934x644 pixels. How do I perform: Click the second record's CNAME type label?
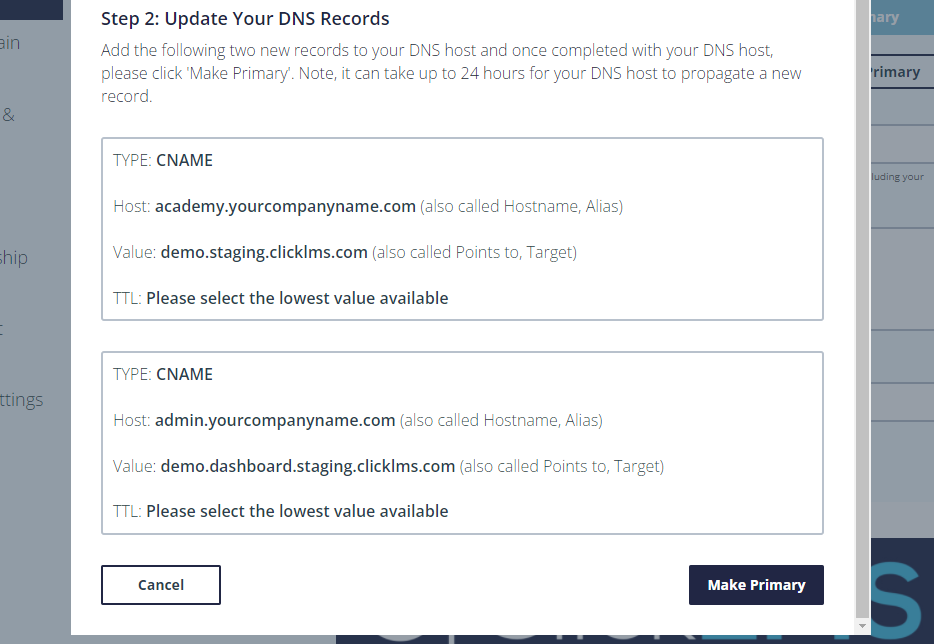click(184, 374)
